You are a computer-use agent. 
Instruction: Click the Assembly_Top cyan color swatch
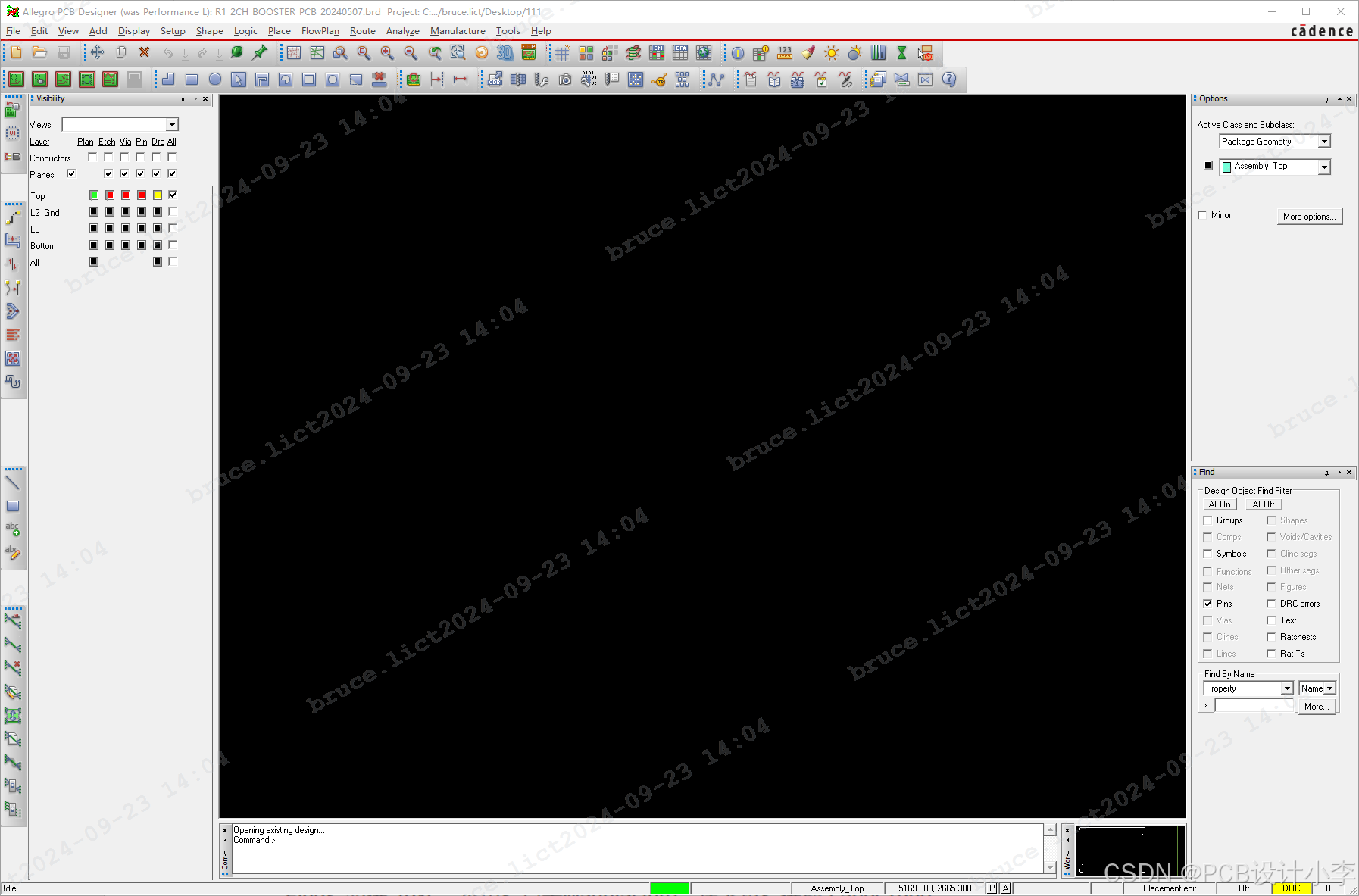[1227, 167]
